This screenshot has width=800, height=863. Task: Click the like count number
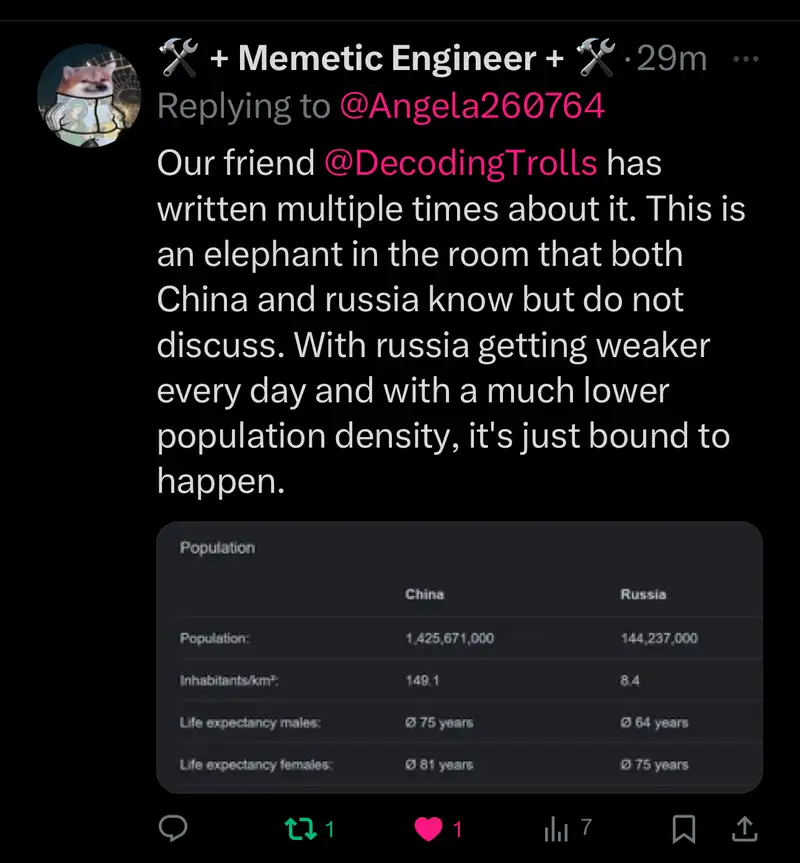tap(458, 828)
